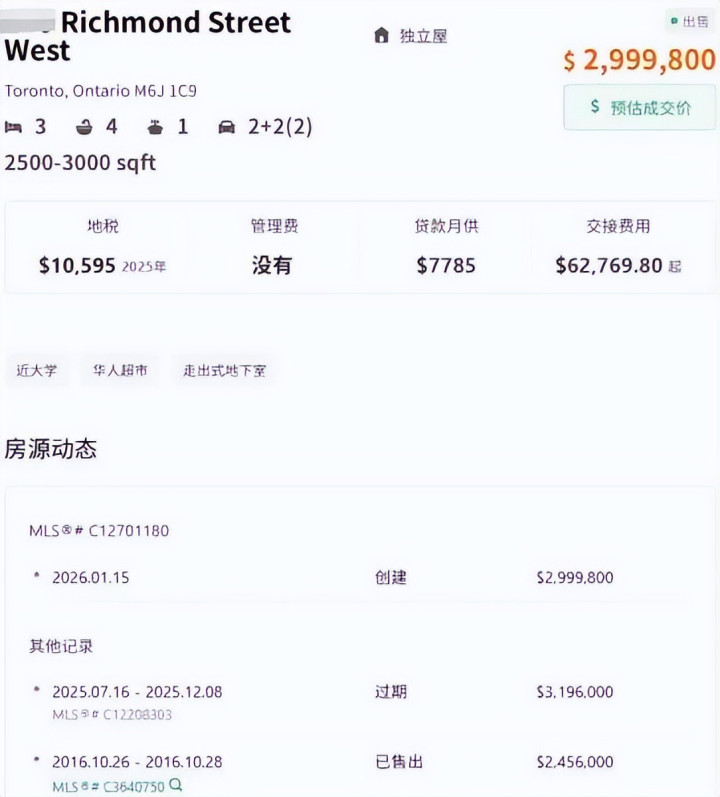The height and width of the screenshot is (797, 720).
Task: Select the 近大学 tag
Action: point(37,370)
